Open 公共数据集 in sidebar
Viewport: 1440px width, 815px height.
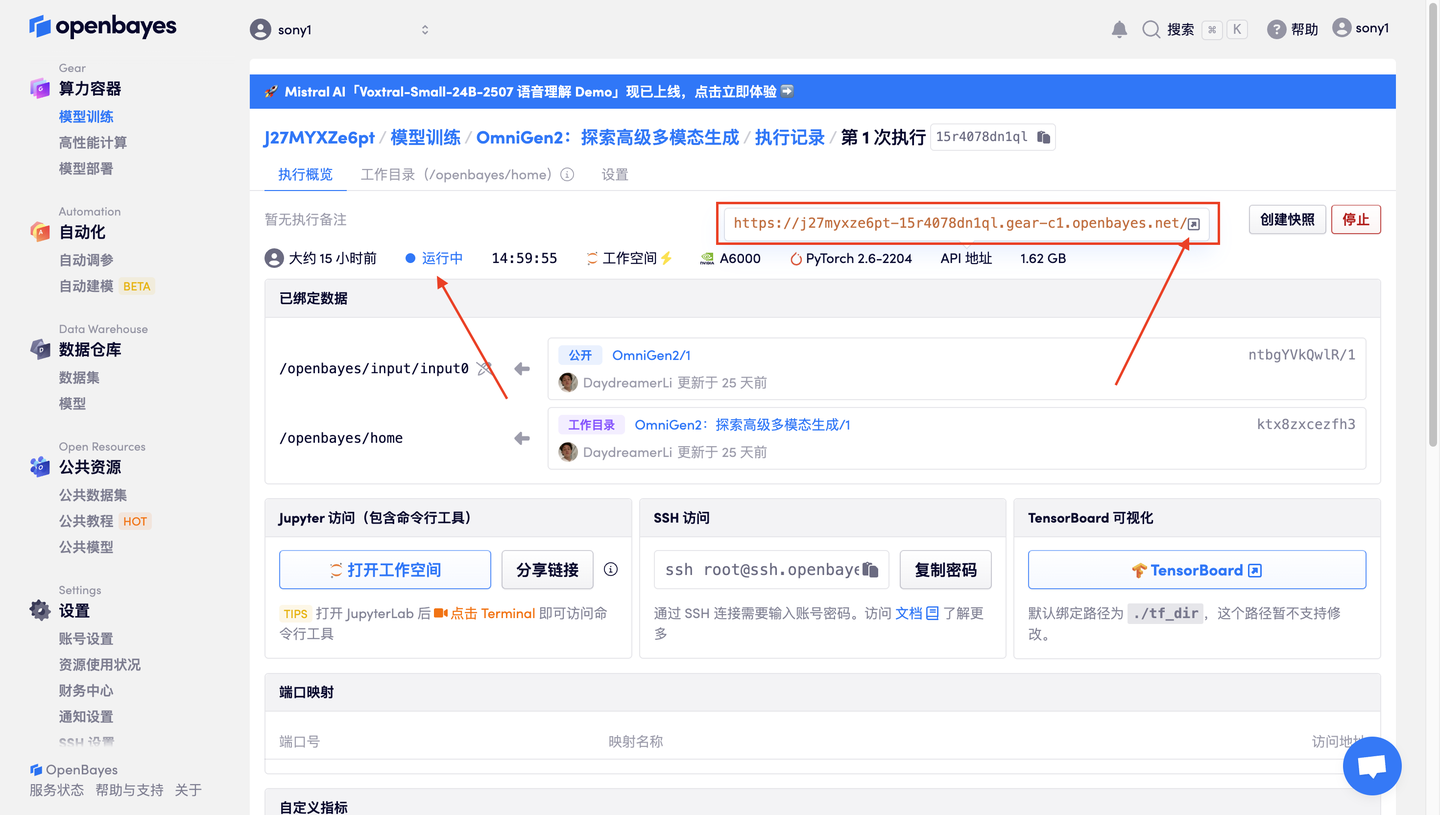click(93, 494)
